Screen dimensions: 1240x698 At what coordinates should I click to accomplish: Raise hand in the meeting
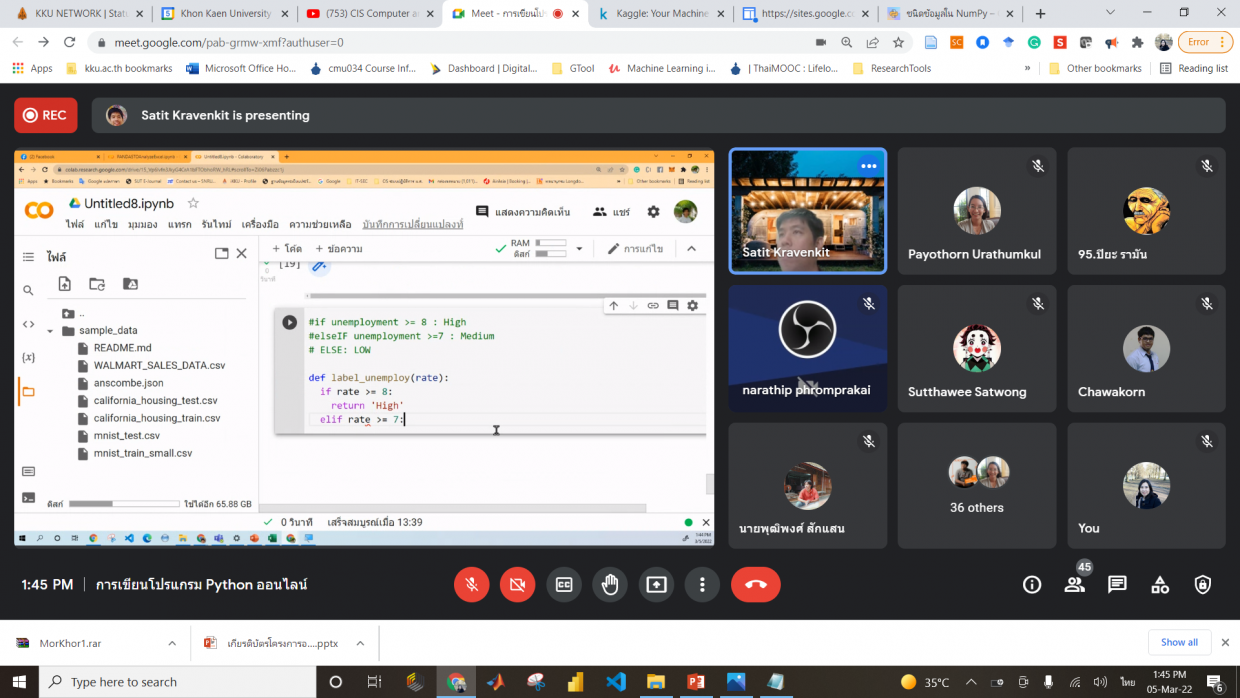[610, 585]
